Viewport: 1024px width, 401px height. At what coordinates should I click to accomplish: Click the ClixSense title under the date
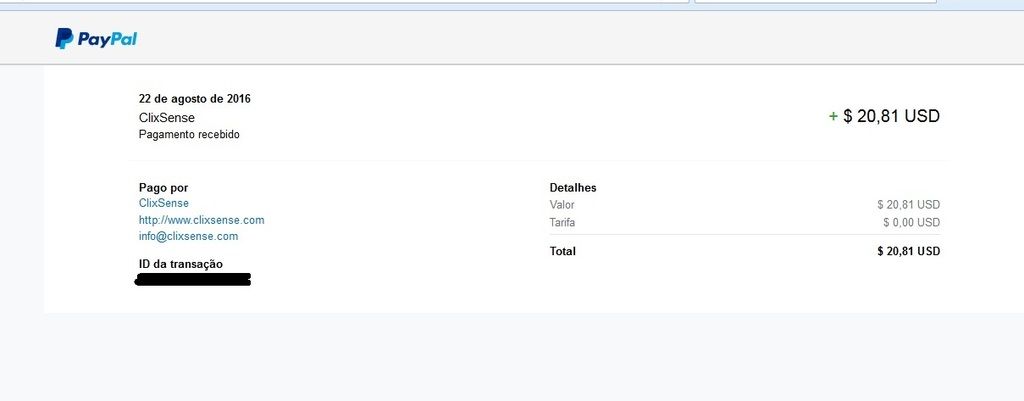167,118
